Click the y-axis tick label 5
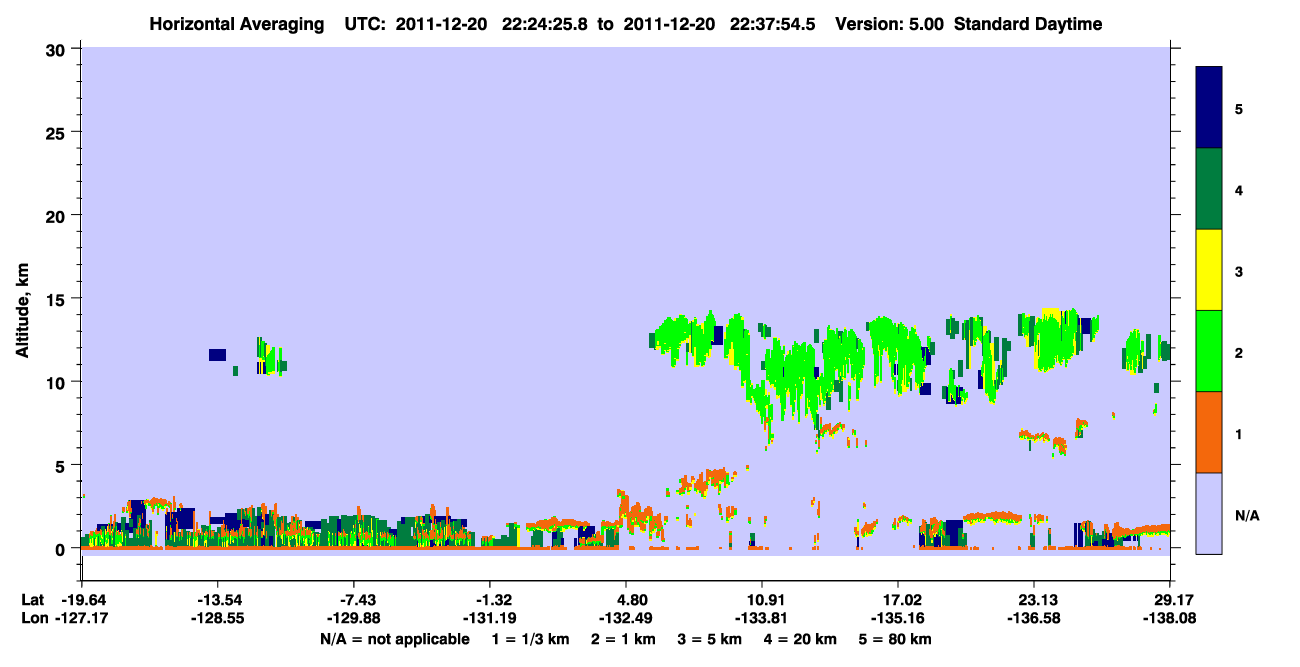 (x=62, y=465)
